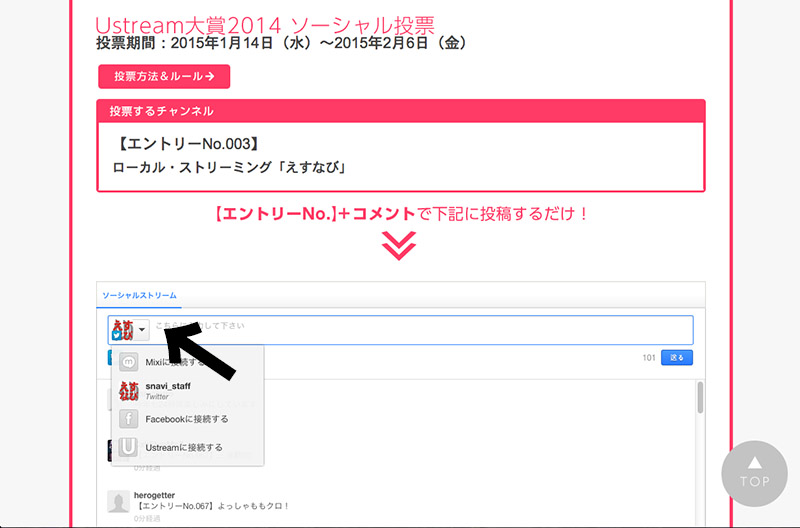Viewport: 800px width, 528px height.
Task: Select snavi_staff Twitter account in menu
Action: (187, 391)
